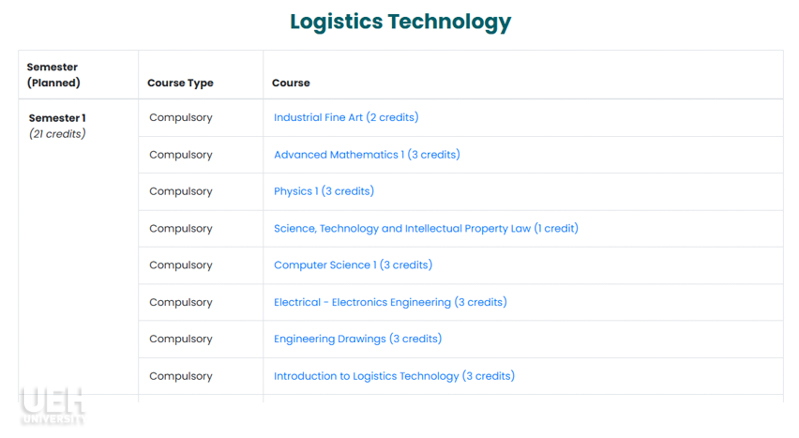Click the Course column header
Image resolution: width=799 pixels, height=438 pixels.
[291, 83]
